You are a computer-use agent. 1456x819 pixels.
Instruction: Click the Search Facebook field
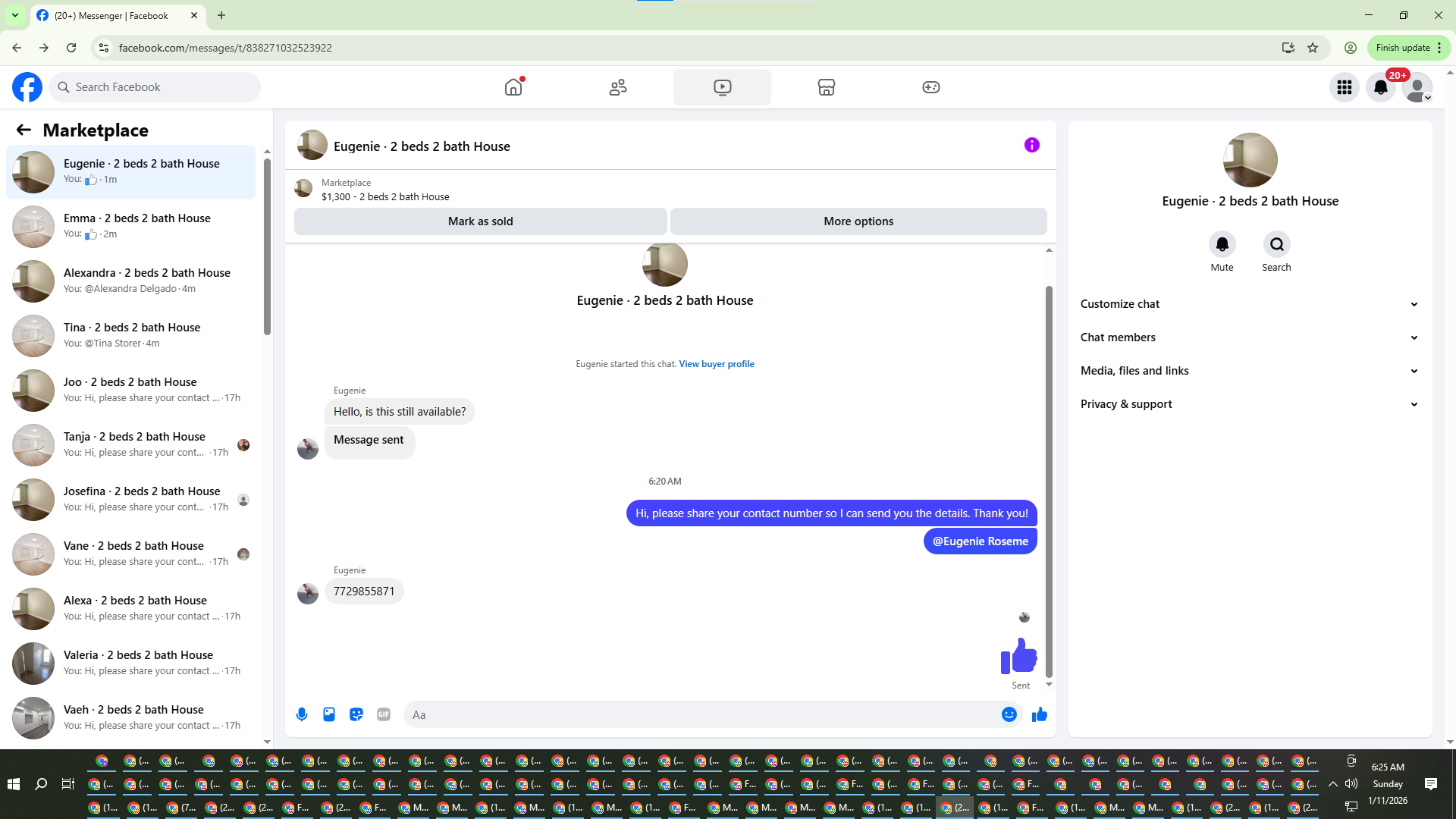(x=155, y=87)
